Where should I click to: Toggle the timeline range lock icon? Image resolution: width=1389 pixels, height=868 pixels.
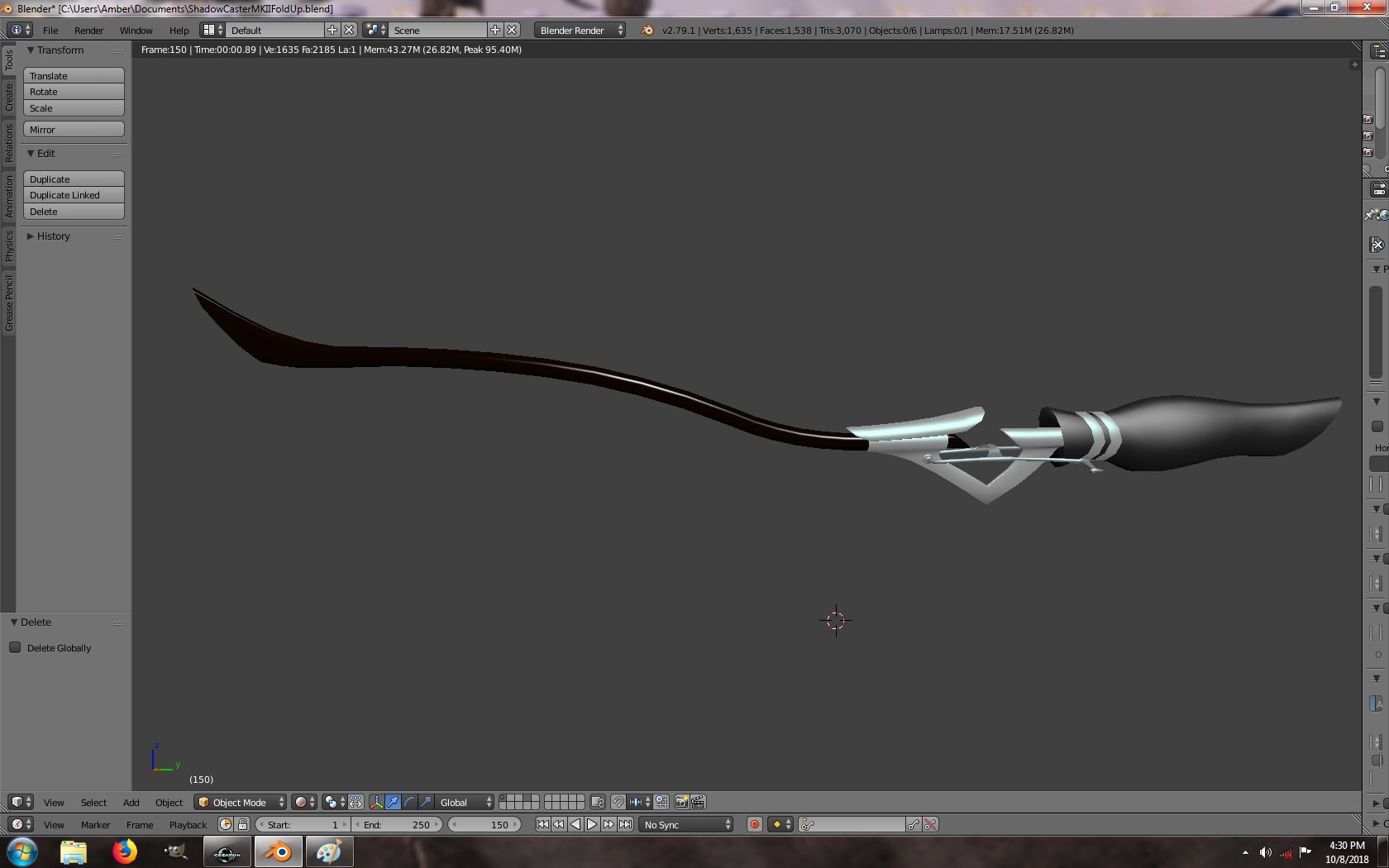point(242,824)
